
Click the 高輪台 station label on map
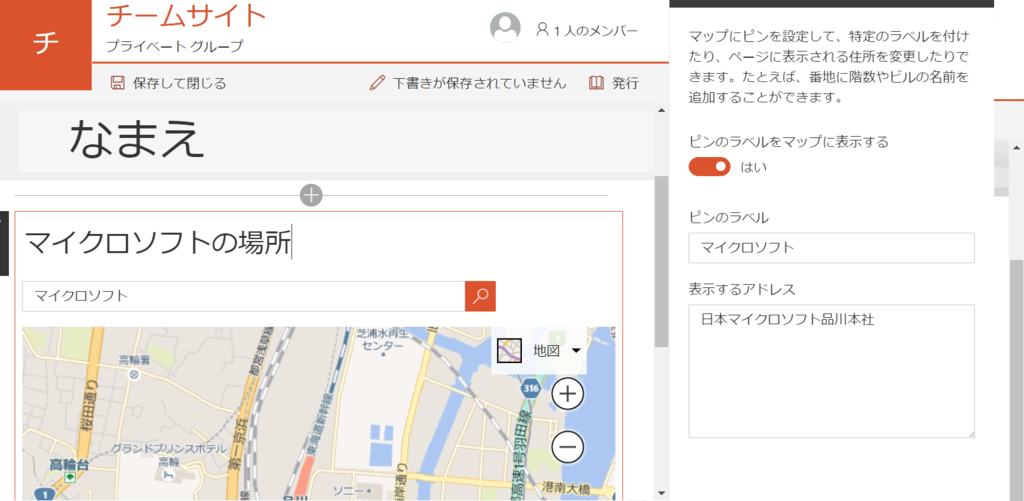(x=67, y=464)
